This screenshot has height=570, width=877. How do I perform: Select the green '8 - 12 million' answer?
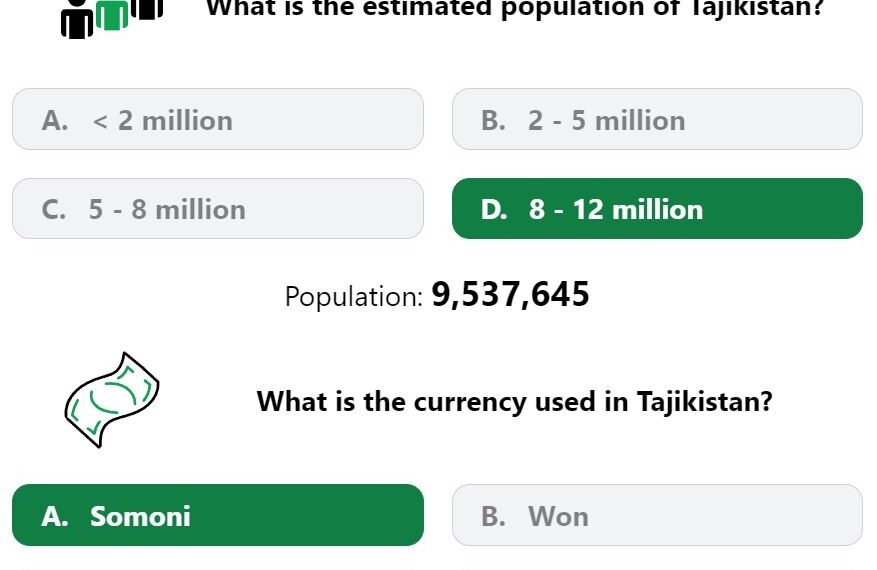coord(657,209)
